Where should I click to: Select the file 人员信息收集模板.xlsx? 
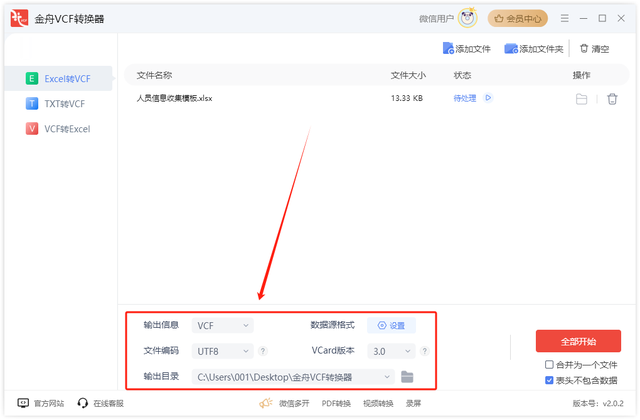click(x=174, y=98)
